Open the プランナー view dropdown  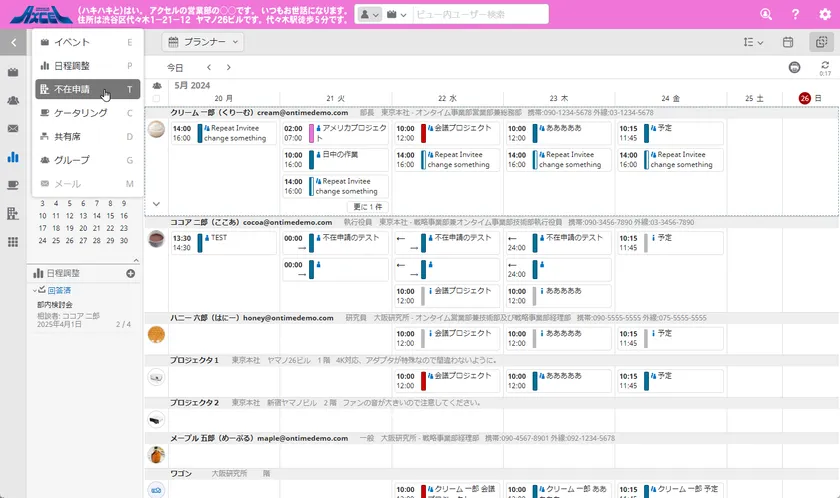point(203,42)
